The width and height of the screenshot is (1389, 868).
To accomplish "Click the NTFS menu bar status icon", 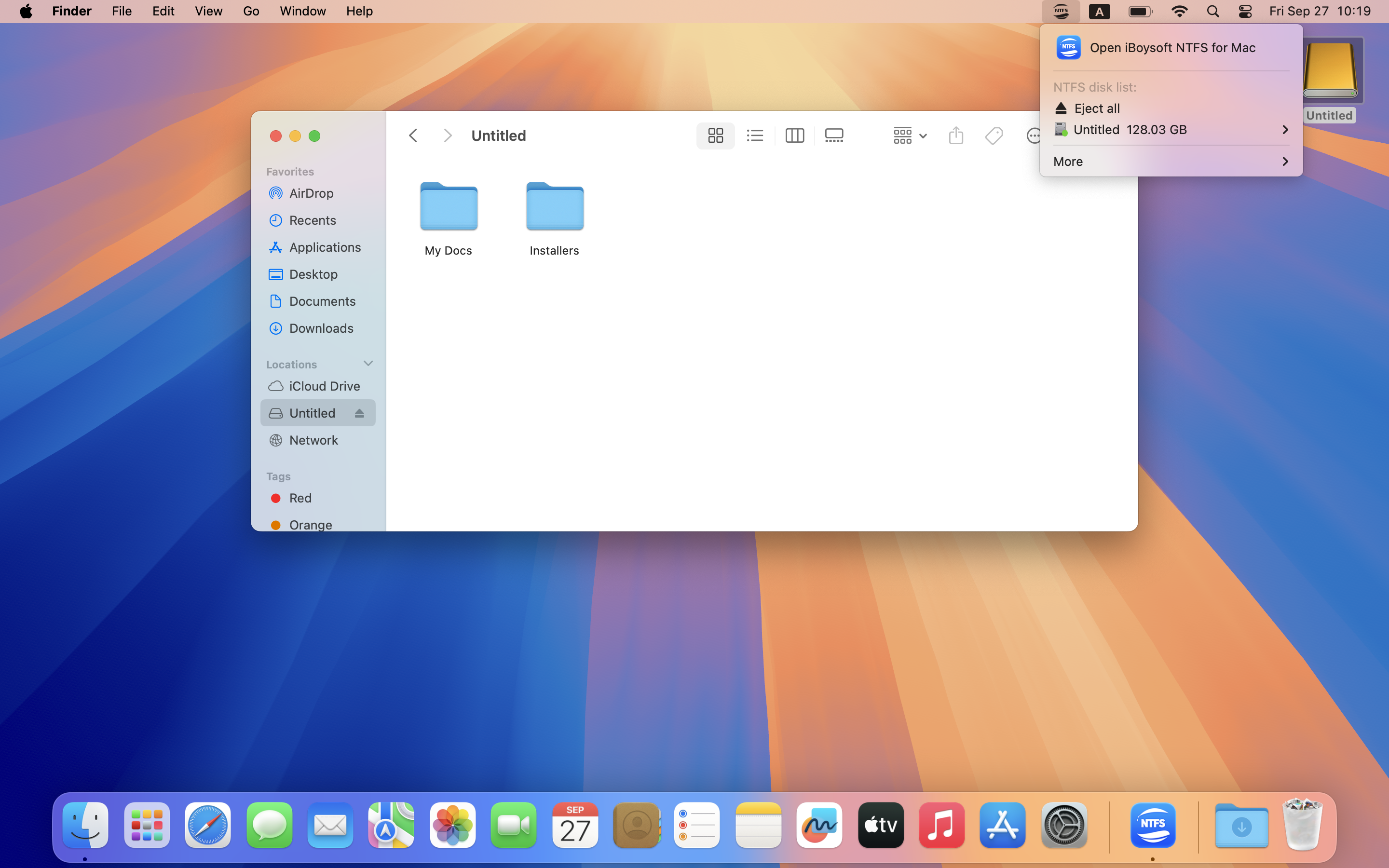I will 1061,12.
